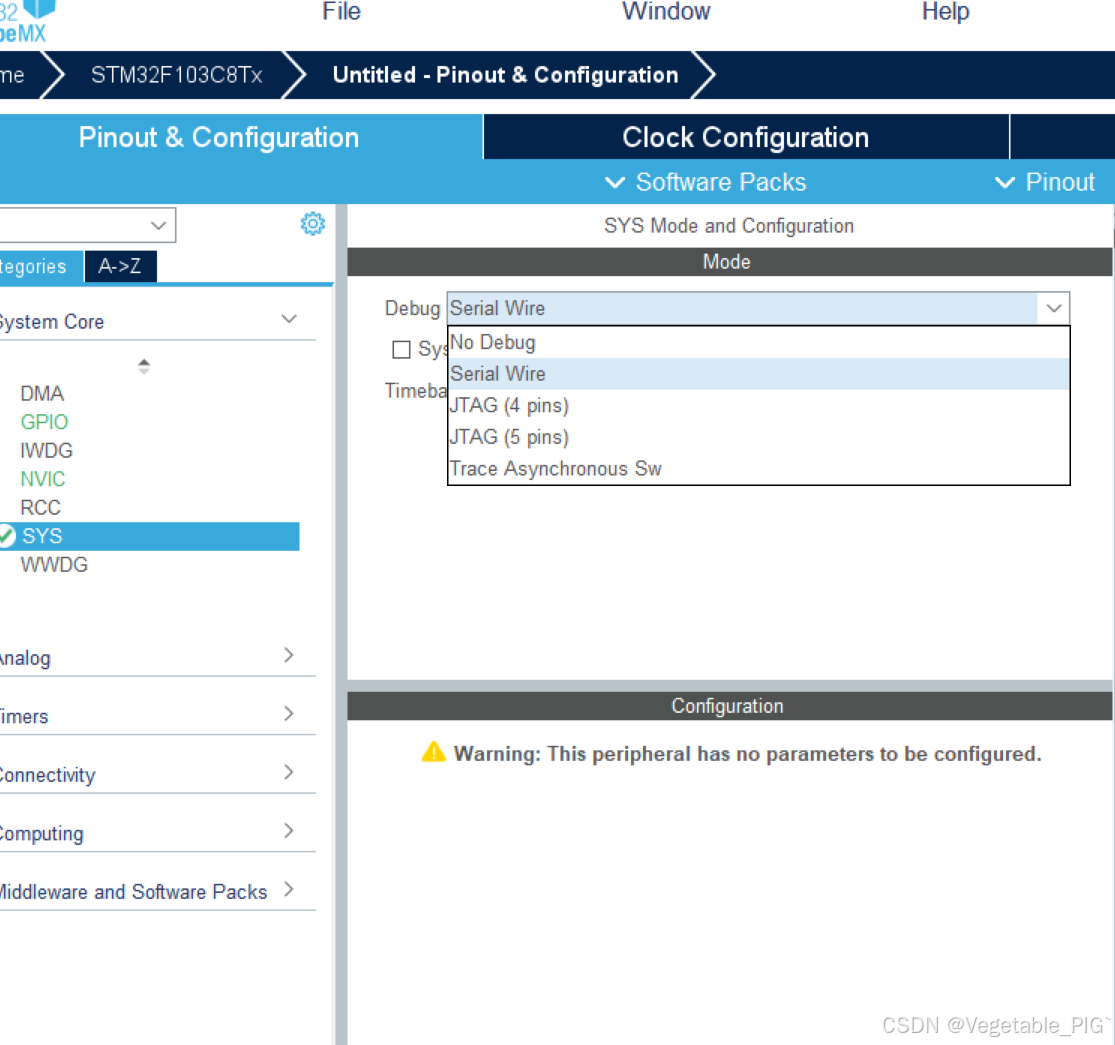Open the settings gear icon in categories panel
The height and width of the screenshot is (1045, 1115).
pos(312,224)
